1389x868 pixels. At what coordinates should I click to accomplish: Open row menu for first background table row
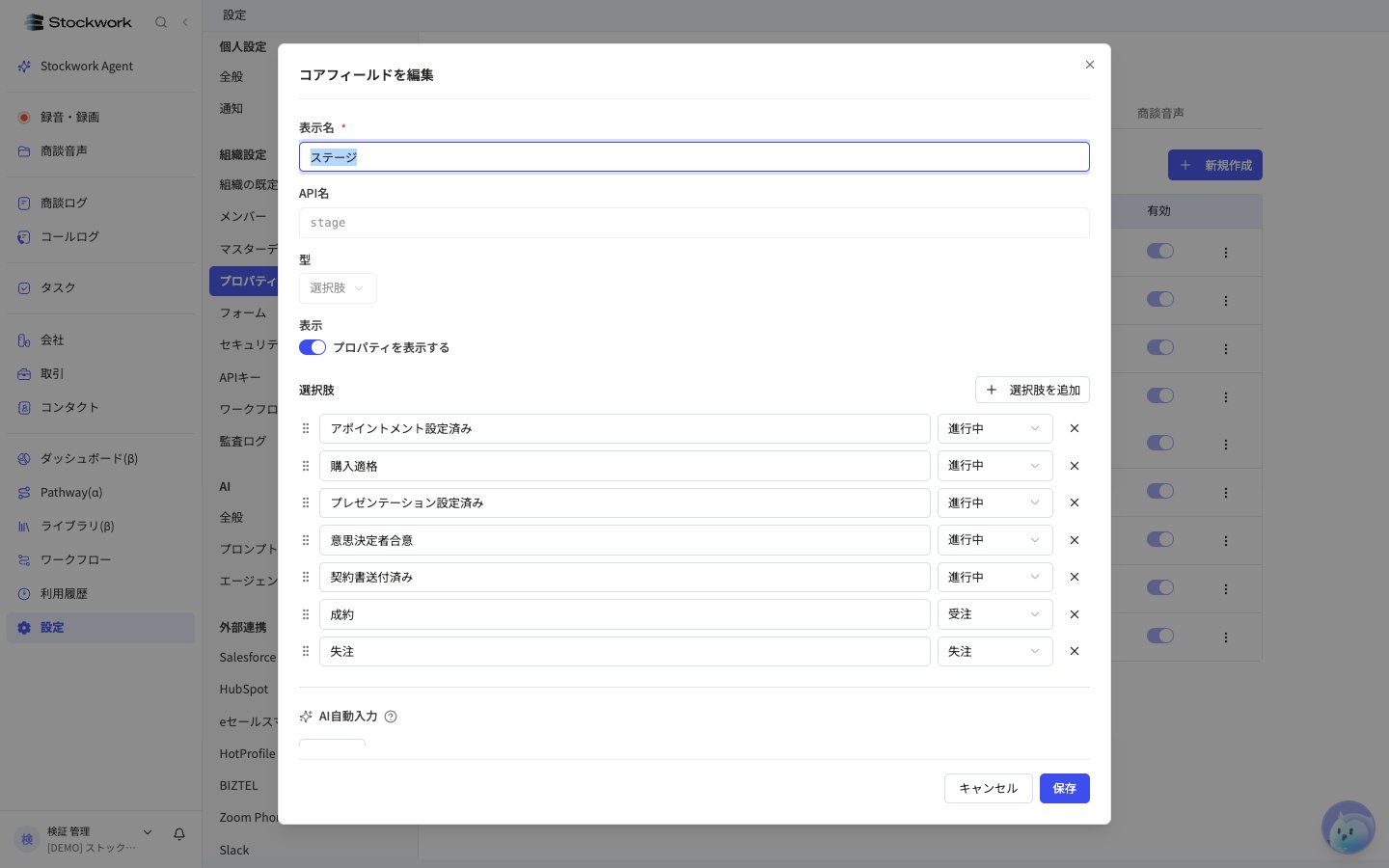tap(1226, 253)
